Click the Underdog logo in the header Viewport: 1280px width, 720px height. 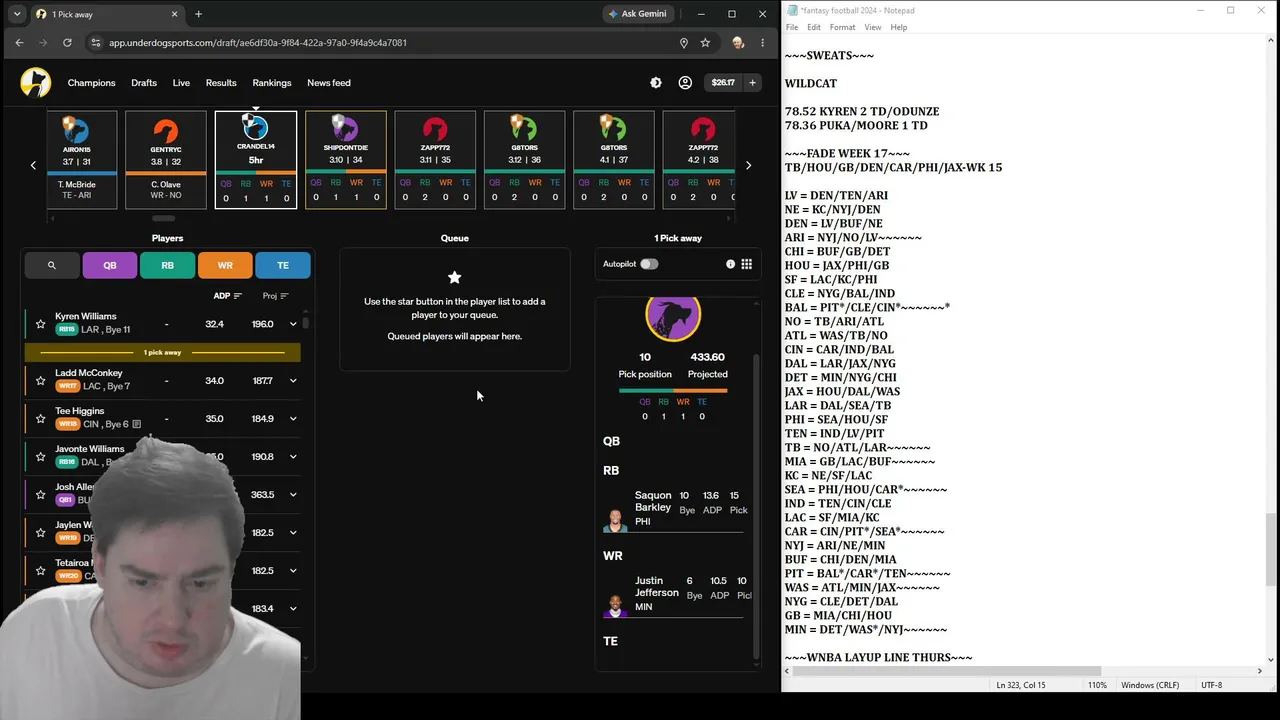click(x=35, y=83)
